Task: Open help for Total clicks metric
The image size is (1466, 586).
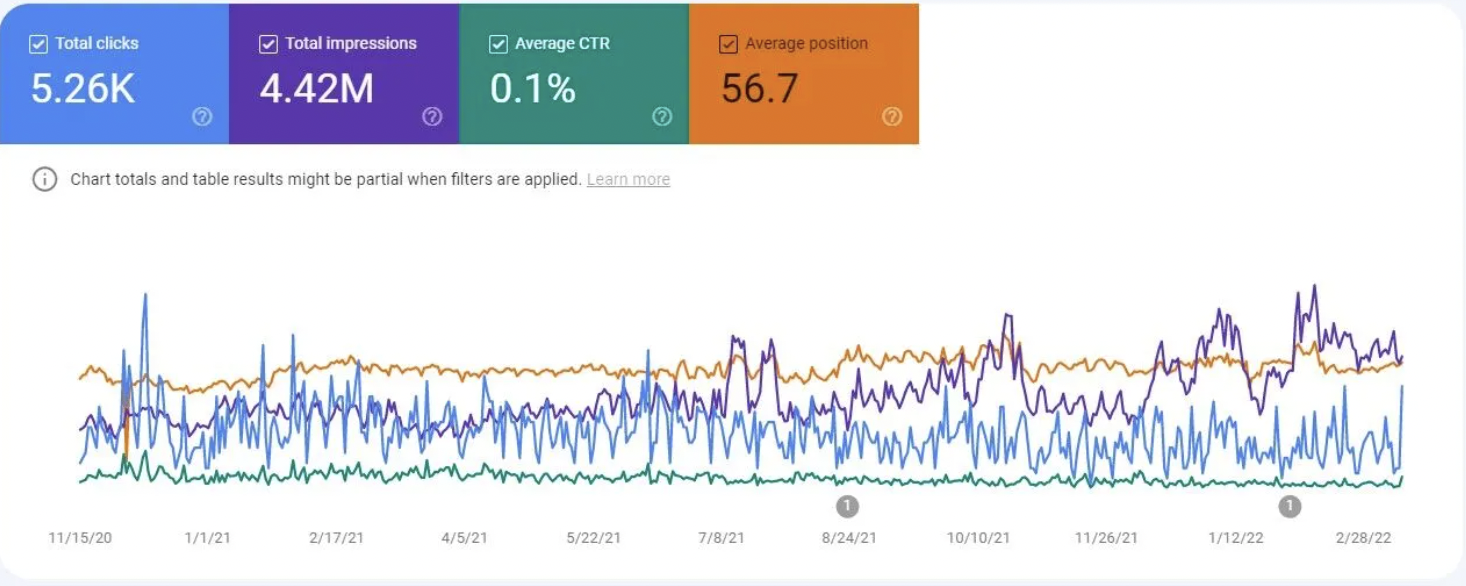Action: pyautogui.click(x=202, y=117)
